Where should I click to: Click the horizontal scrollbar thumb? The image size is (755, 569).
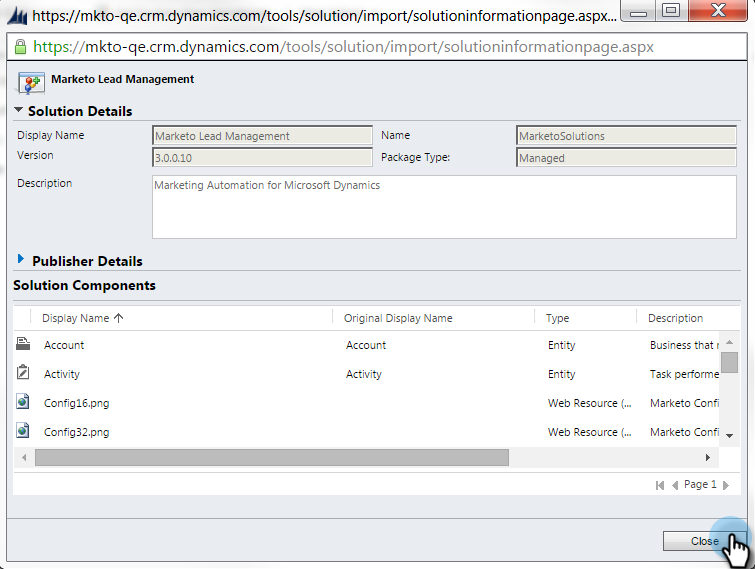pyautogui.click(x=272, y=457)
